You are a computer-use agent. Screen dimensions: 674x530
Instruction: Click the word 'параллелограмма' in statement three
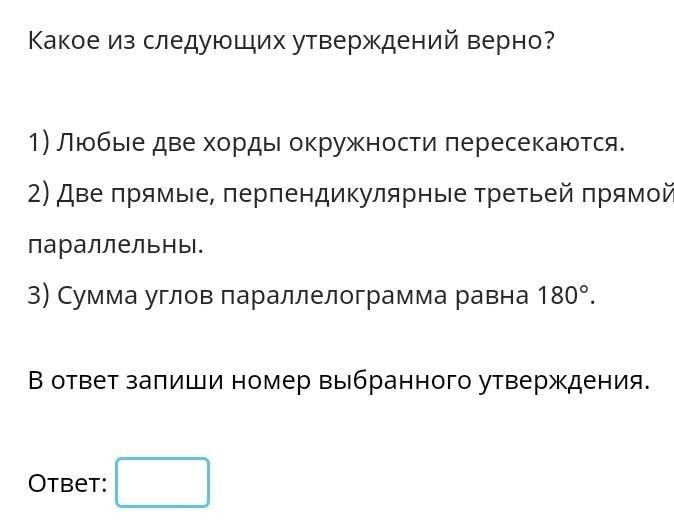click(334, 297)
